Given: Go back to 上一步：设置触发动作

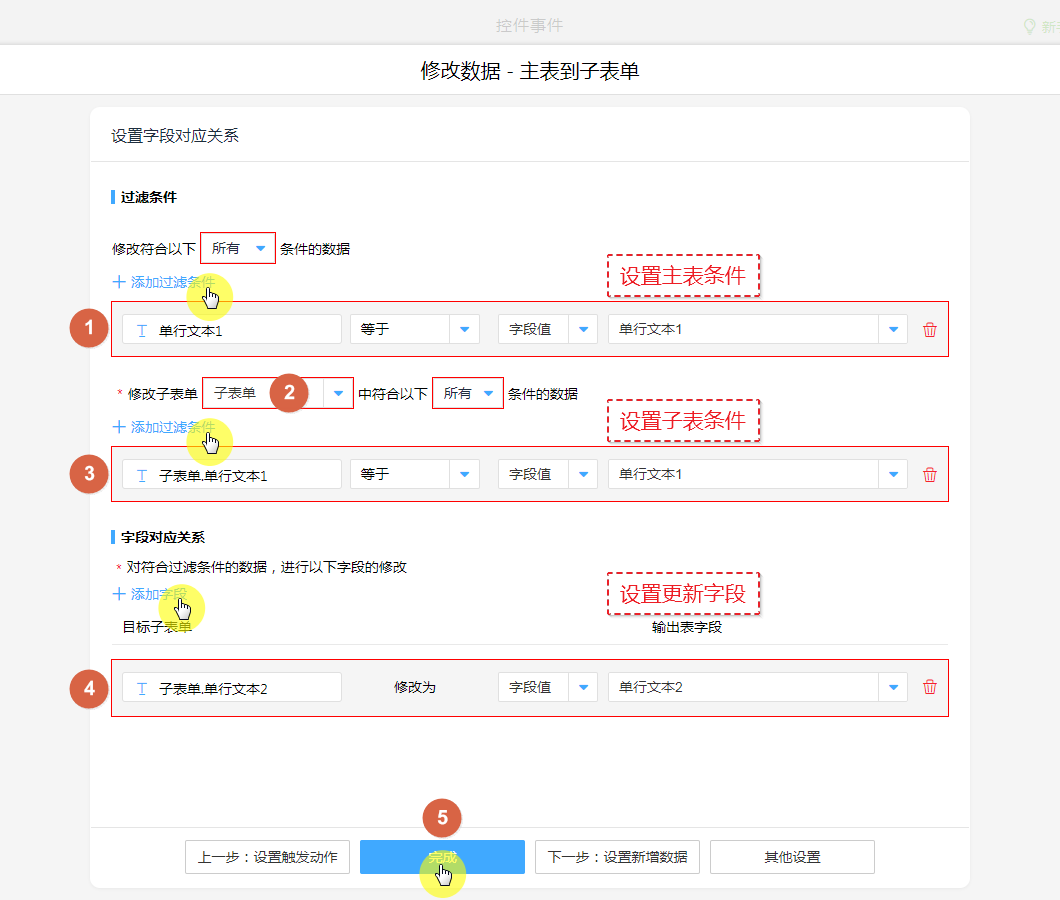Looking at the screenshot, I should pyautogui.click(x=267, y=857).
